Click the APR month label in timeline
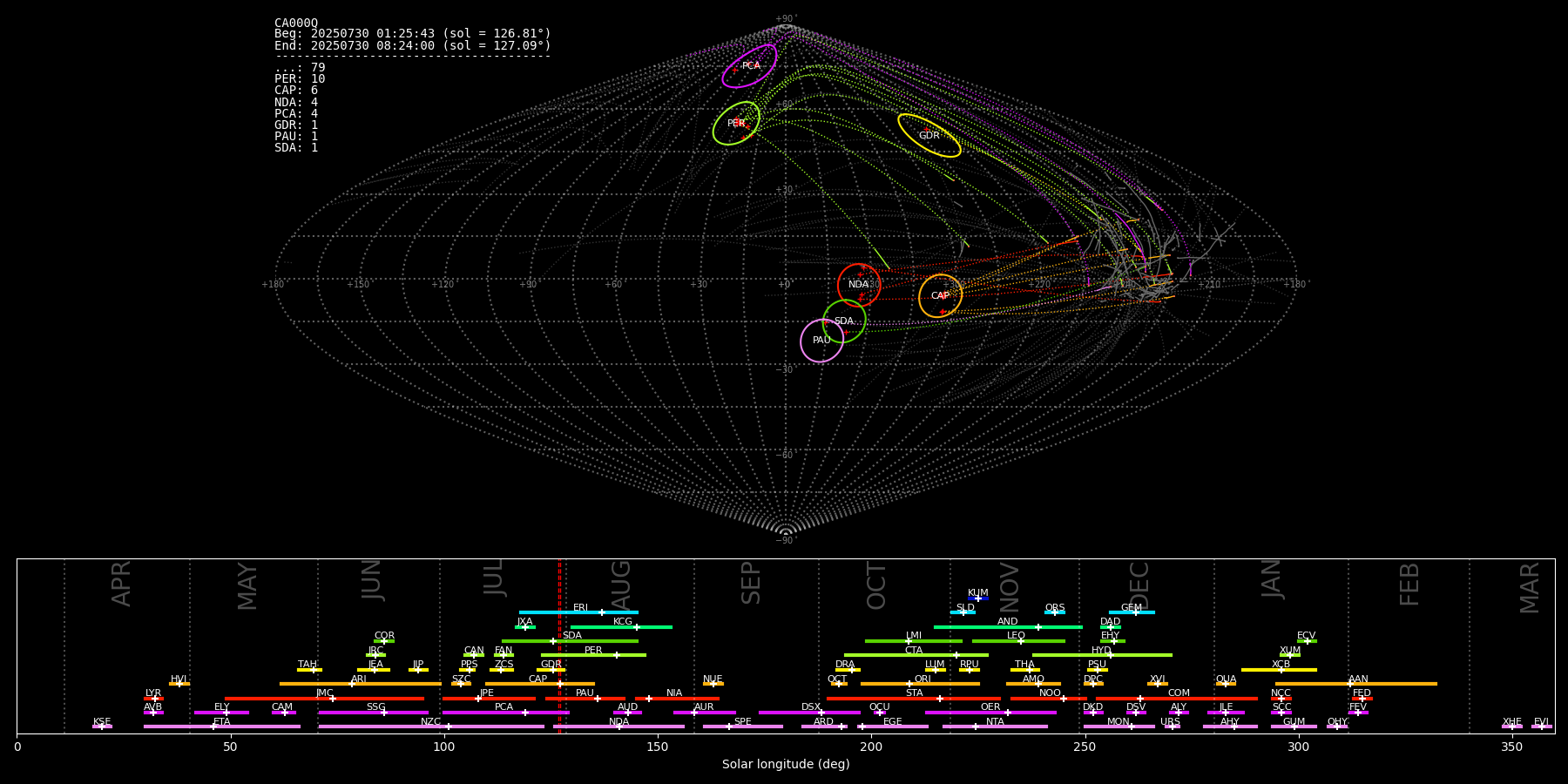This screenshot has height=784, width=1568. coord(121,584)
